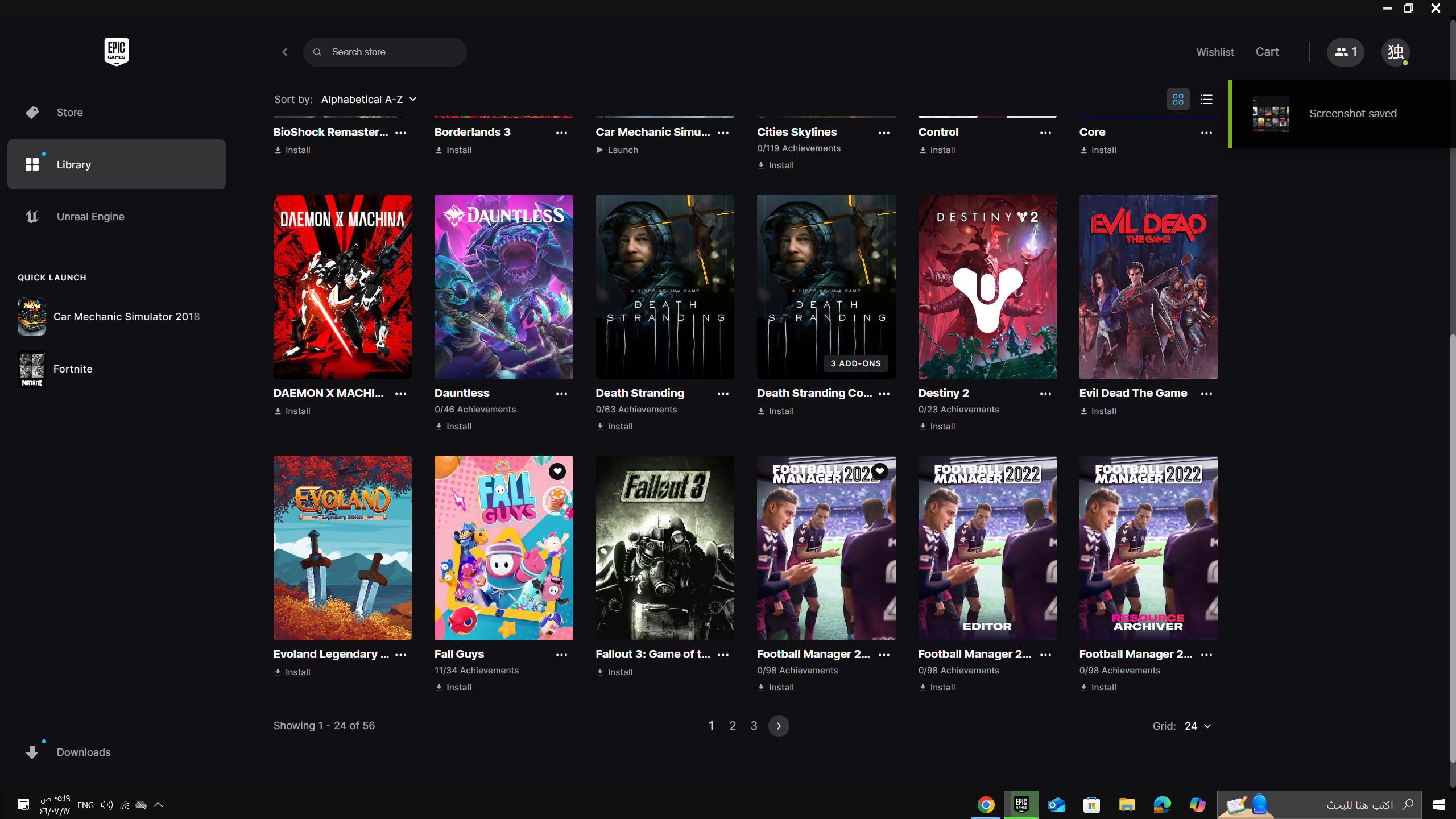The height and width of the screenshot is (819, 1456).
Task: Install Evil Dead The Game
Action: point(1098,411)
